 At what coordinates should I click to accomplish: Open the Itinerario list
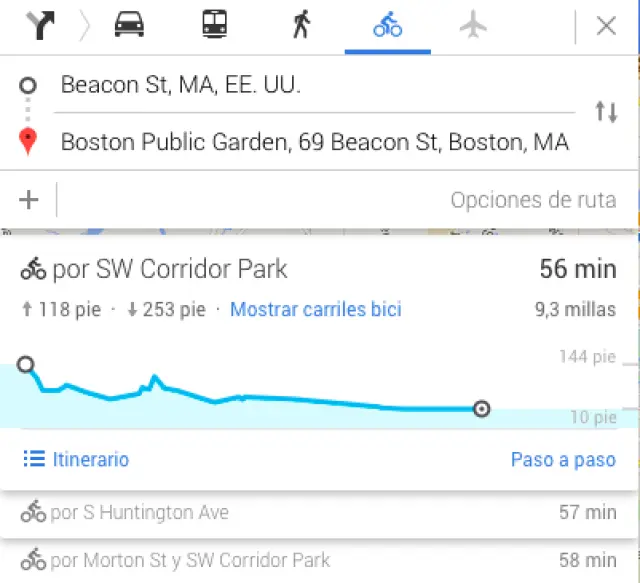77,460
